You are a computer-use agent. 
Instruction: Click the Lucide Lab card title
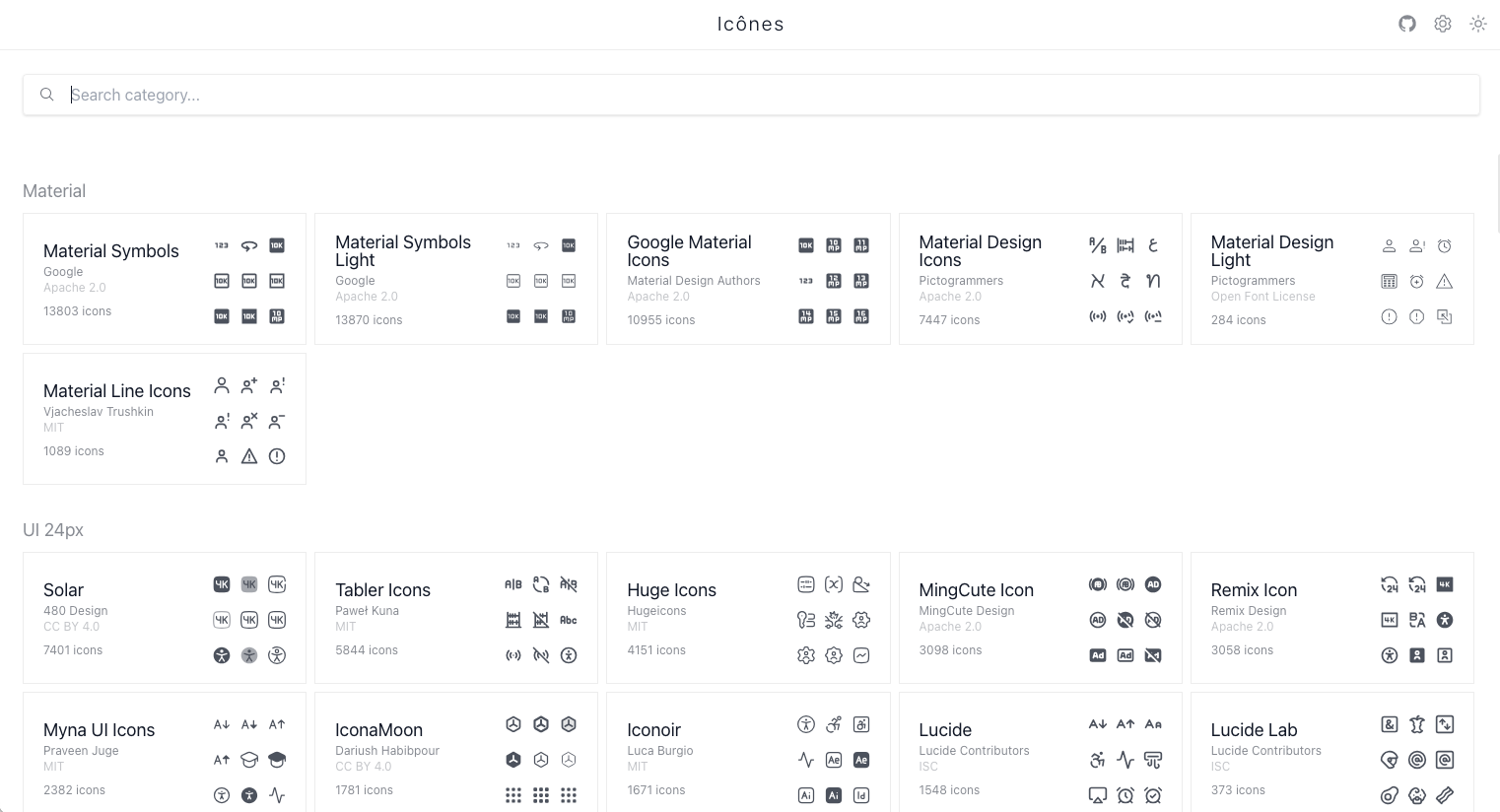click(1254, 730)
